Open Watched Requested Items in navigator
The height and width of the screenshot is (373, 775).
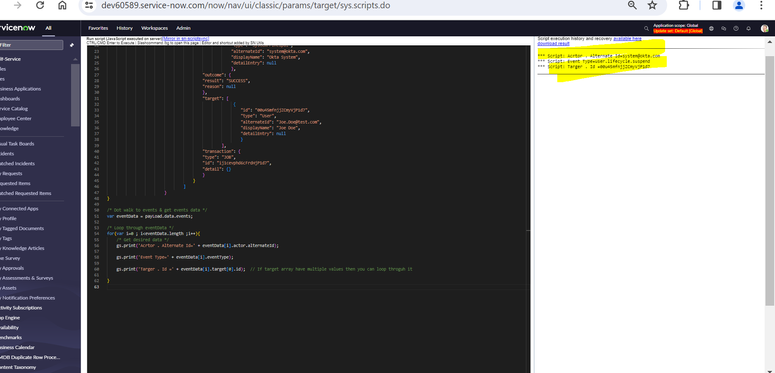click(25, 193)
